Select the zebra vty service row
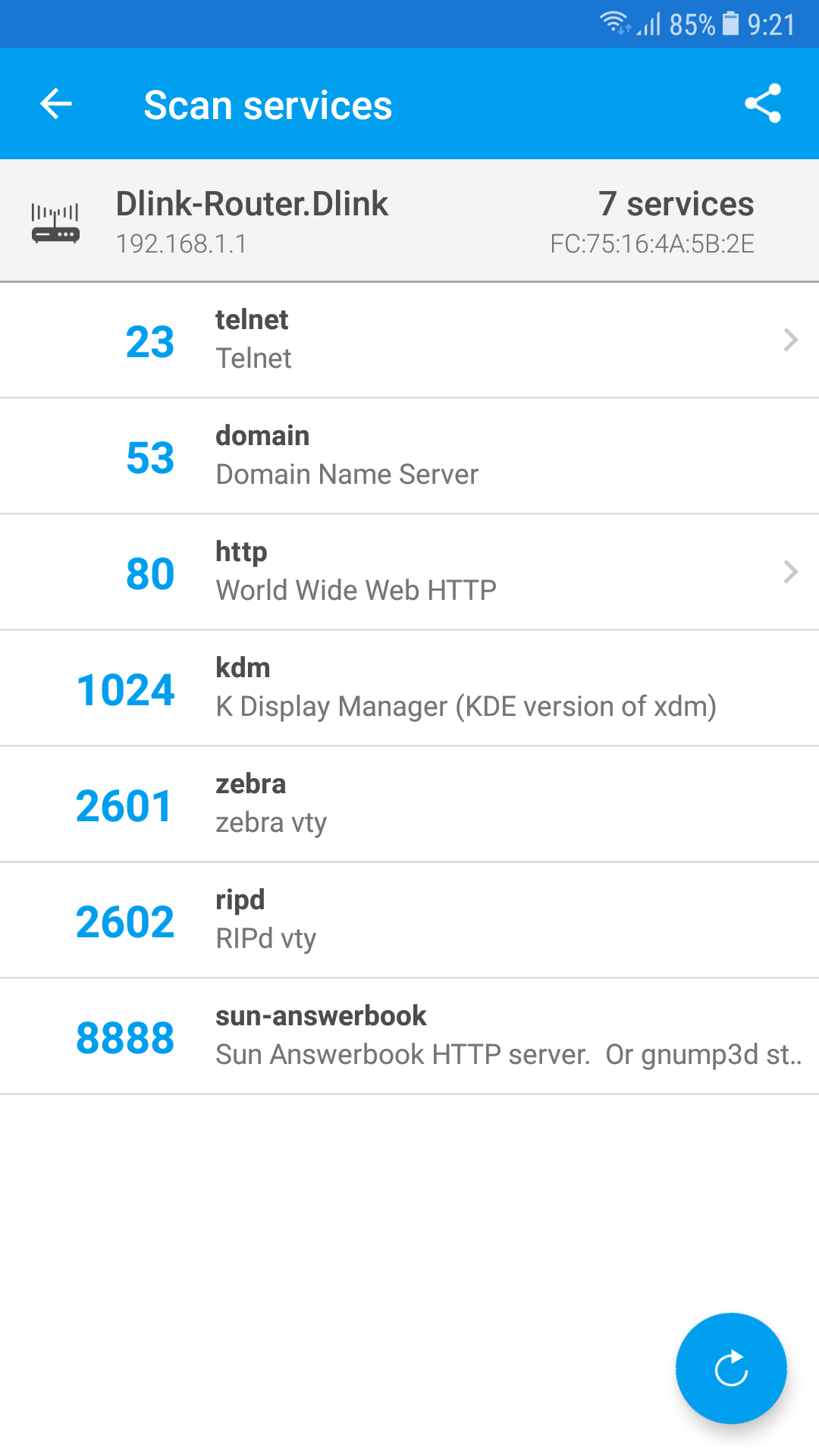 coord(409,805)
